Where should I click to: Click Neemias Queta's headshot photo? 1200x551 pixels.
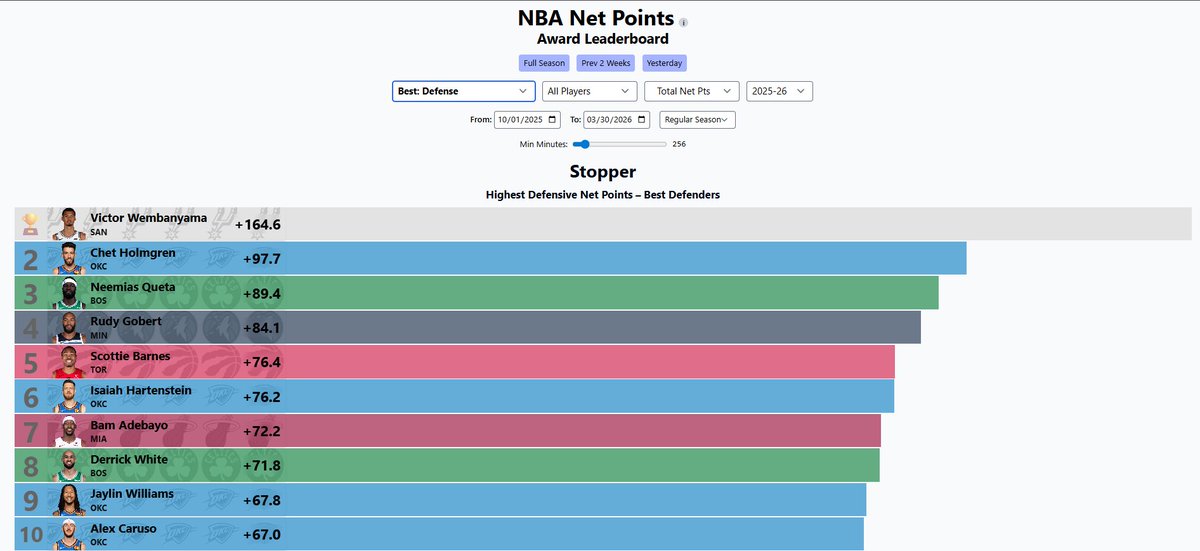coord(69,293)
